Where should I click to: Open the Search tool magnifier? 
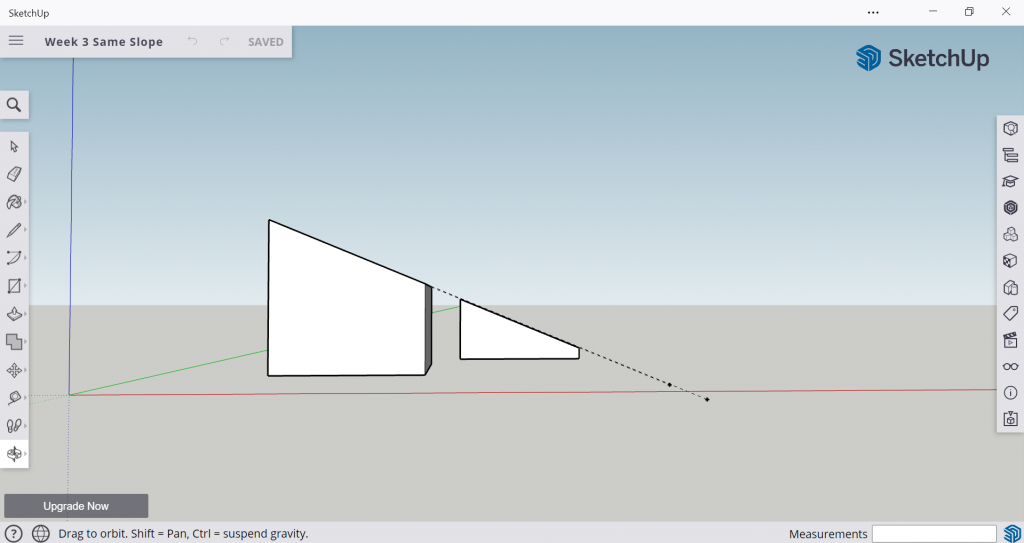(14, 105)
